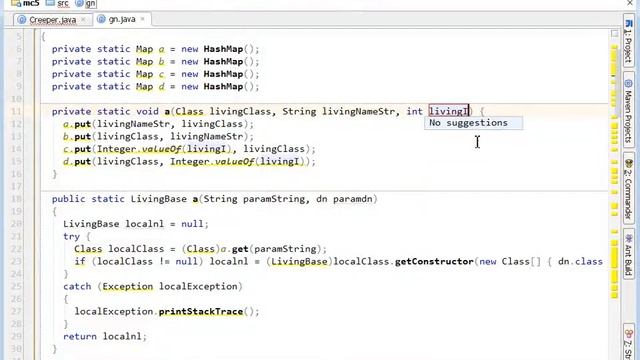
Task: Click Map variable b declaration name
Action: pyautogui.click(x=162, y=61)
